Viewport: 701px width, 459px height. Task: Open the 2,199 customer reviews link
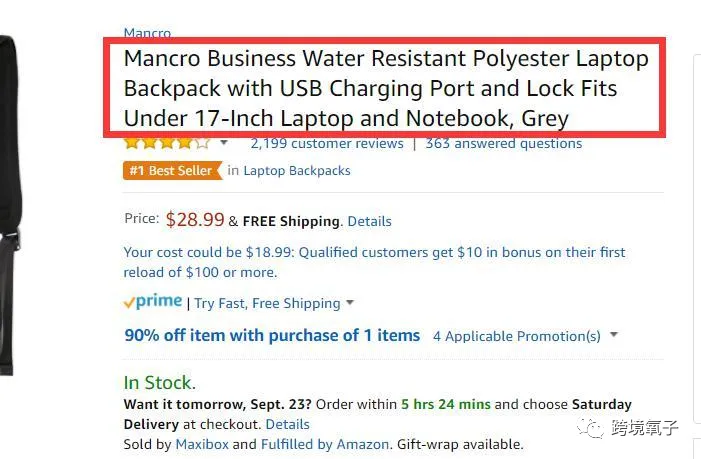tap(327, 143)
